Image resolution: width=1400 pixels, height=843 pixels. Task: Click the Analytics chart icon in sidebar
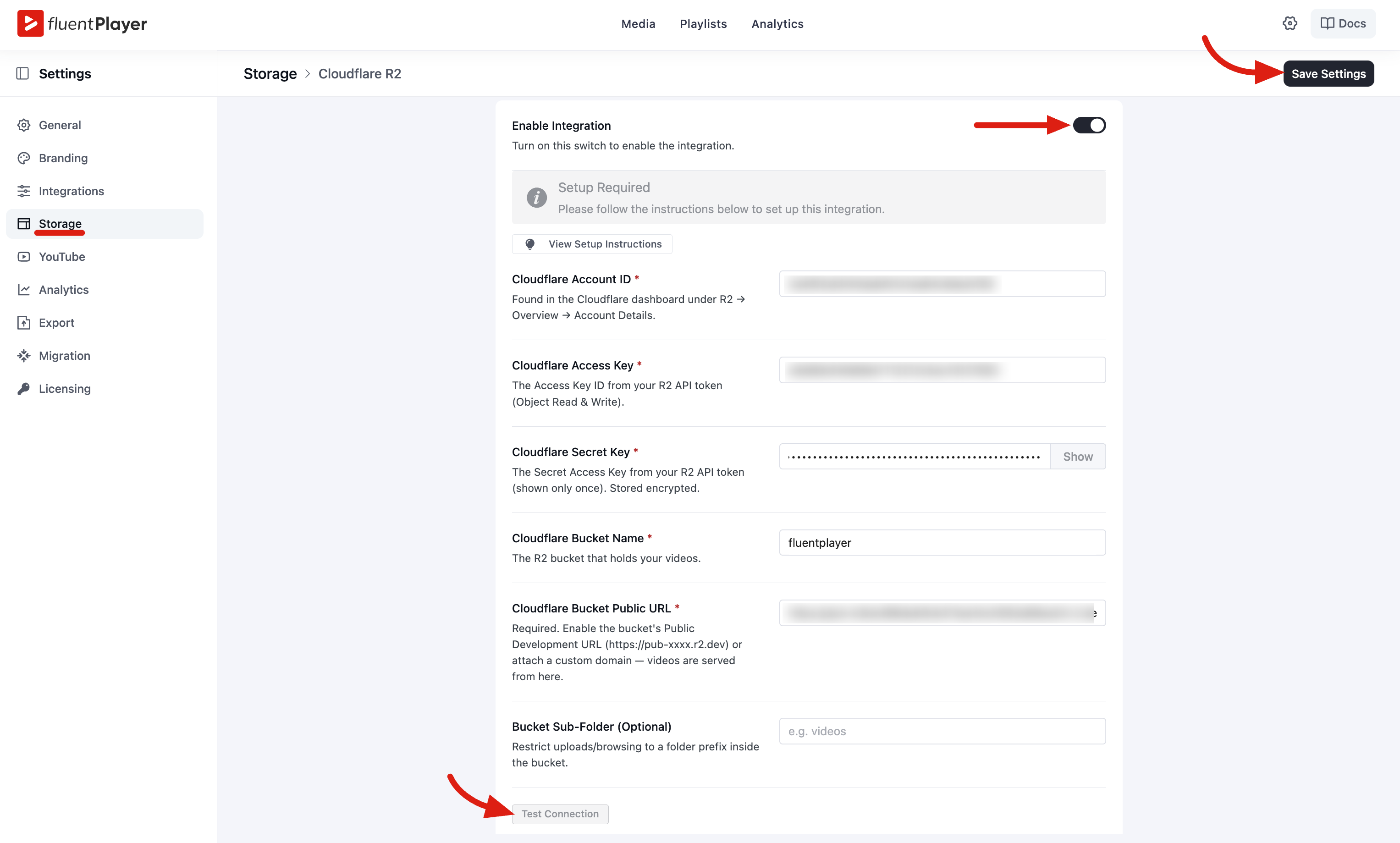coord(23,290)
